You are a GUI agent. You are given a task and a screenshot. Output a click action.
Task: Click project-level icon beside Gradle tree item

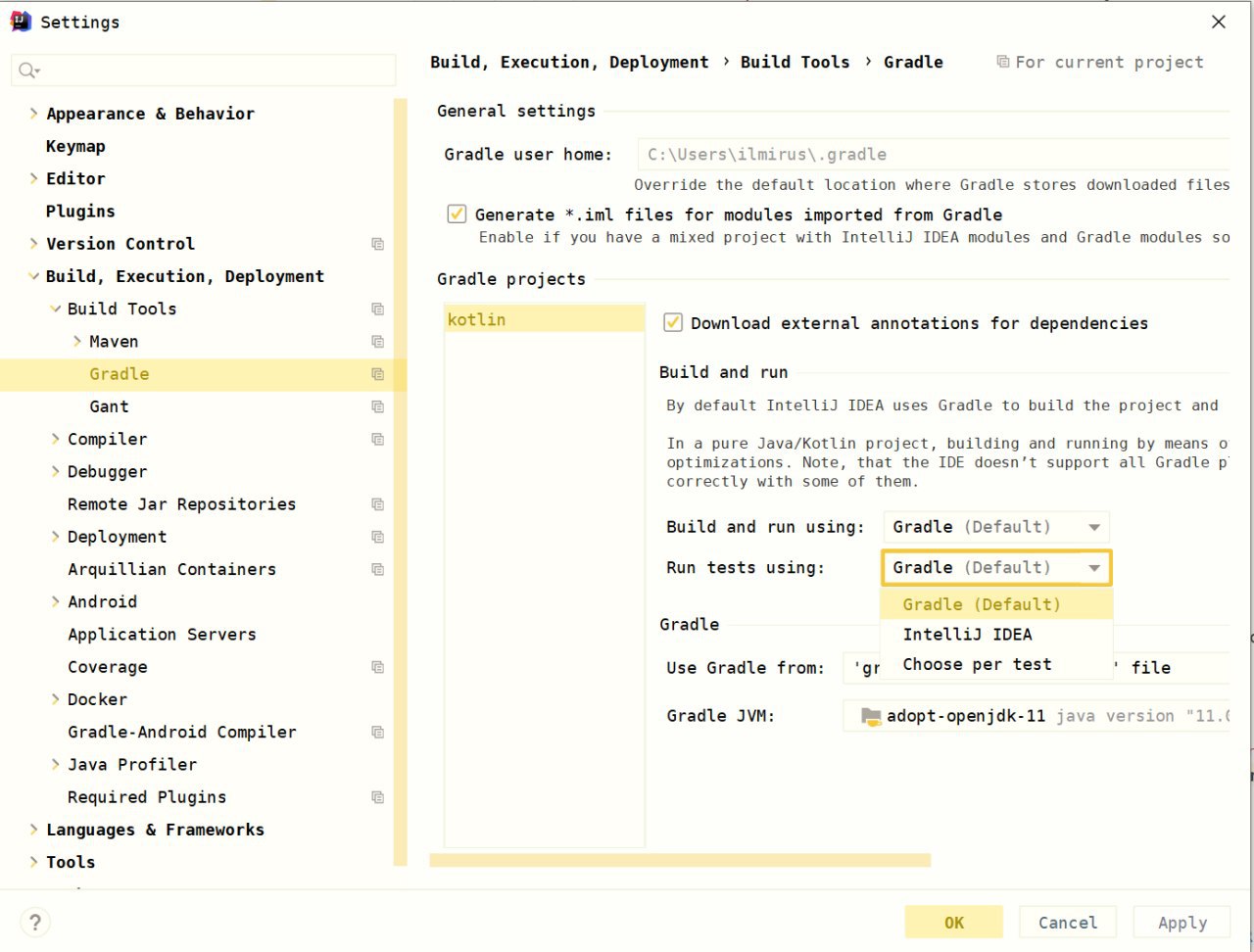pyautogui.click(x=377, y=374)
